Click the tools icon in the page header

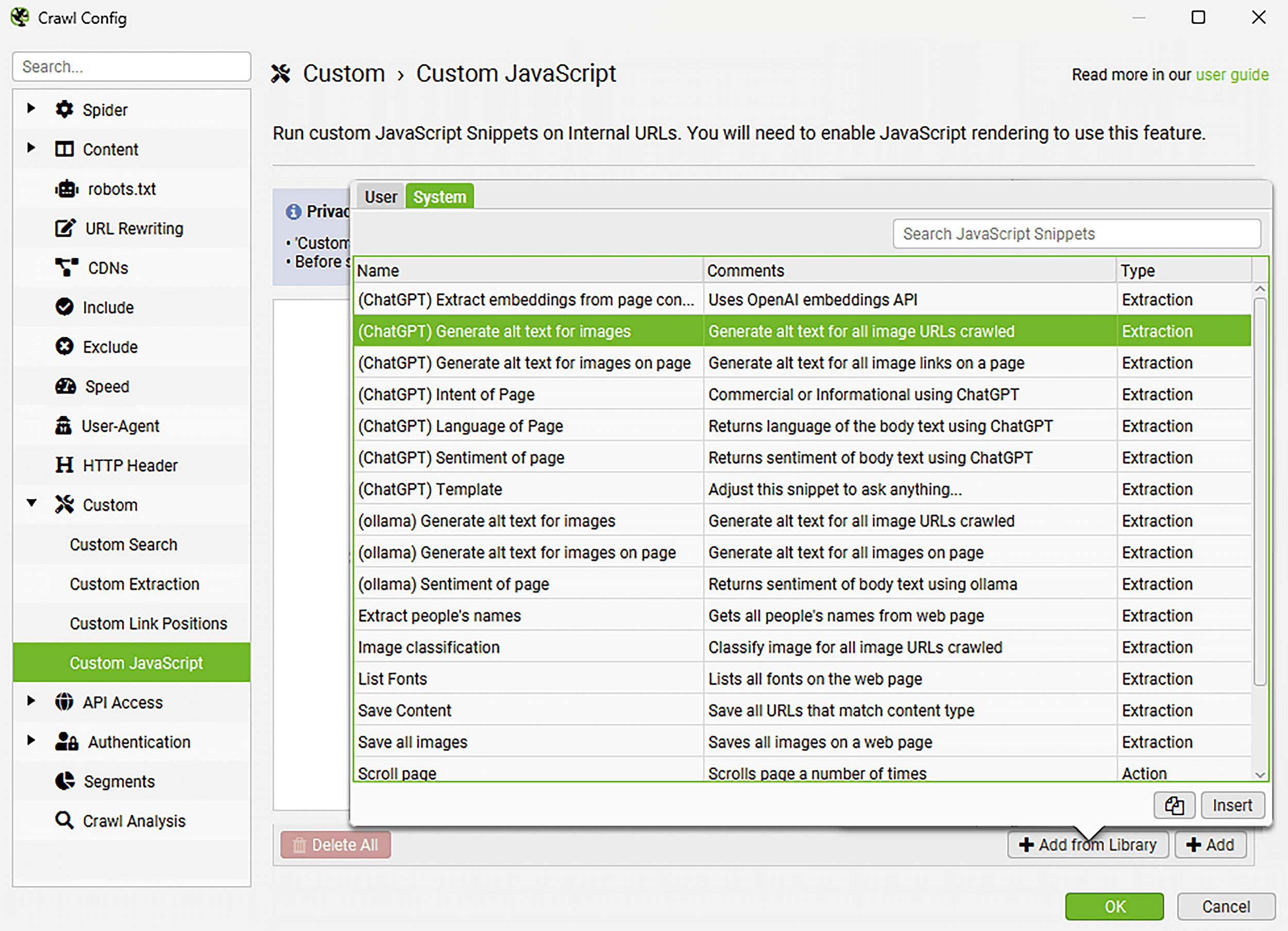(x=281, y=74)
